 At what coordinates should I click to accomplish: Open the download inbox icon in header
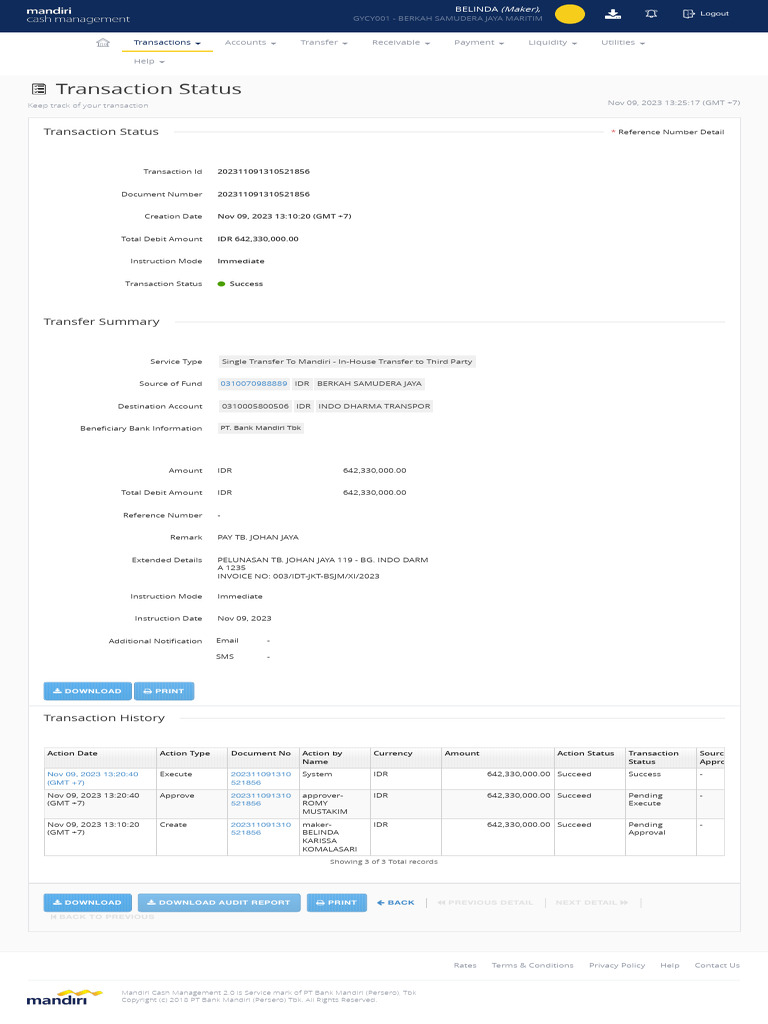613,14
